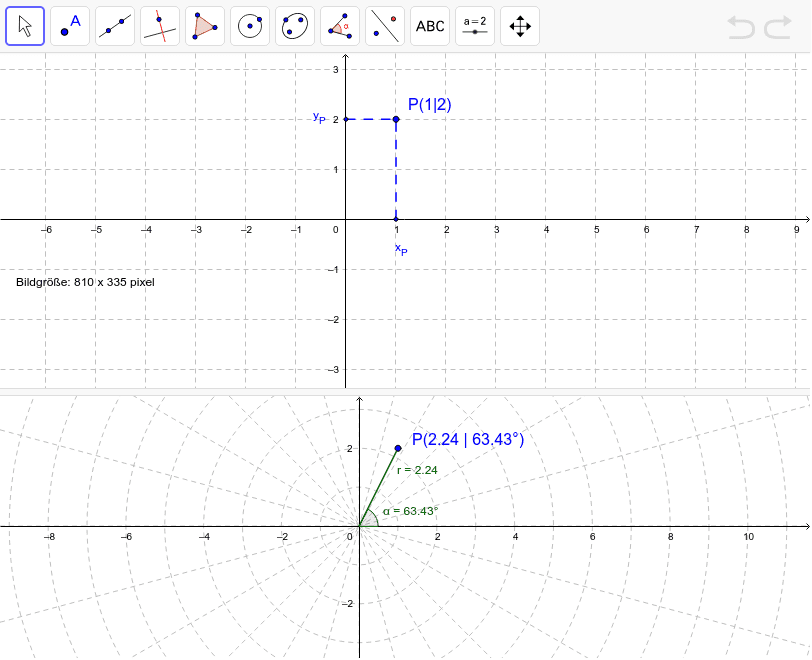Click the shaded angle α sector

[369, 520]
